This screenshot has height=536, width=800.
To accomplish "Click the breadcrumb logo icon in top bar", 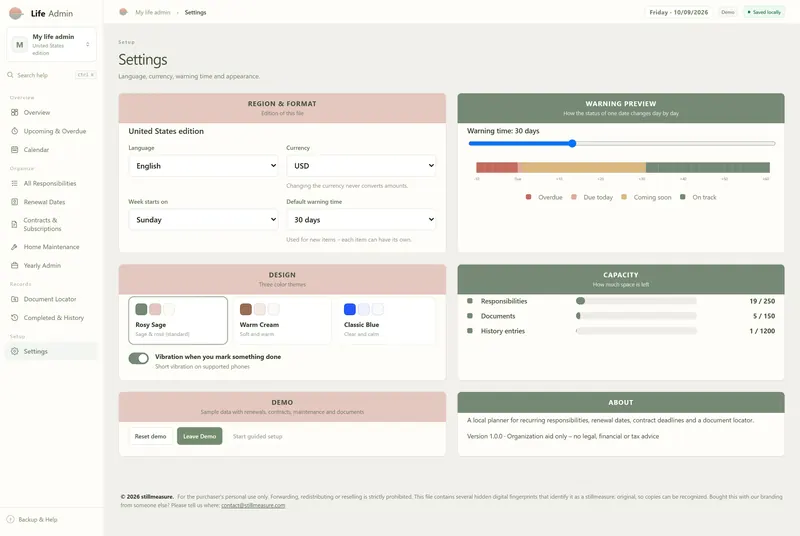I will pos(123,12).
